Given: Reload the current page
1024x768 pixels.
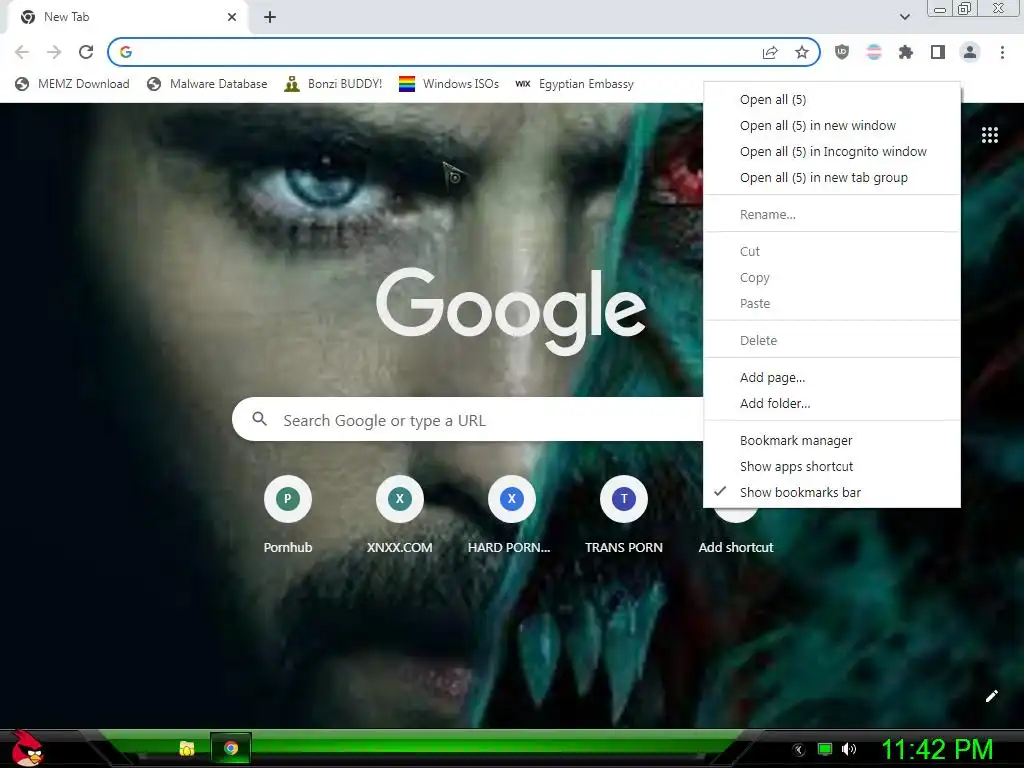Looking at the screenshot, I should (x=86, y=52).
